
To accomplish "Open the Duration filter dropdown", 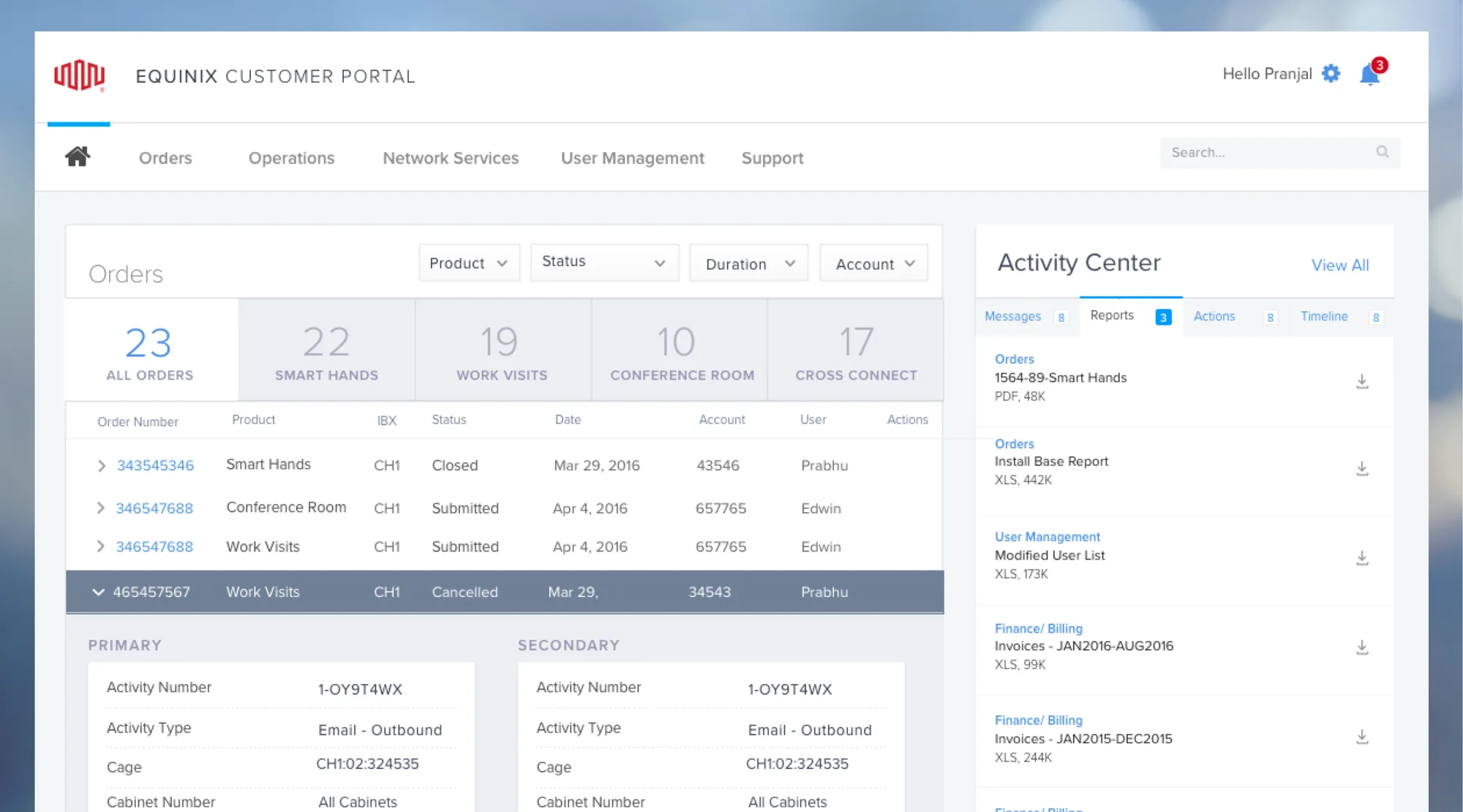I will (748, 263).
